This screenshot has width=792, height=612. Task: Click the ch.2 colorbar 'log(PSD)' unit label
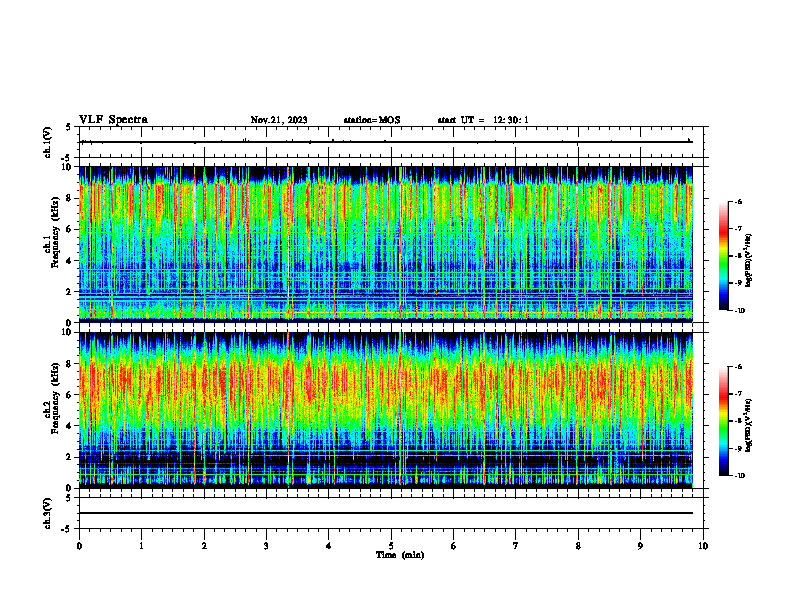749,426
